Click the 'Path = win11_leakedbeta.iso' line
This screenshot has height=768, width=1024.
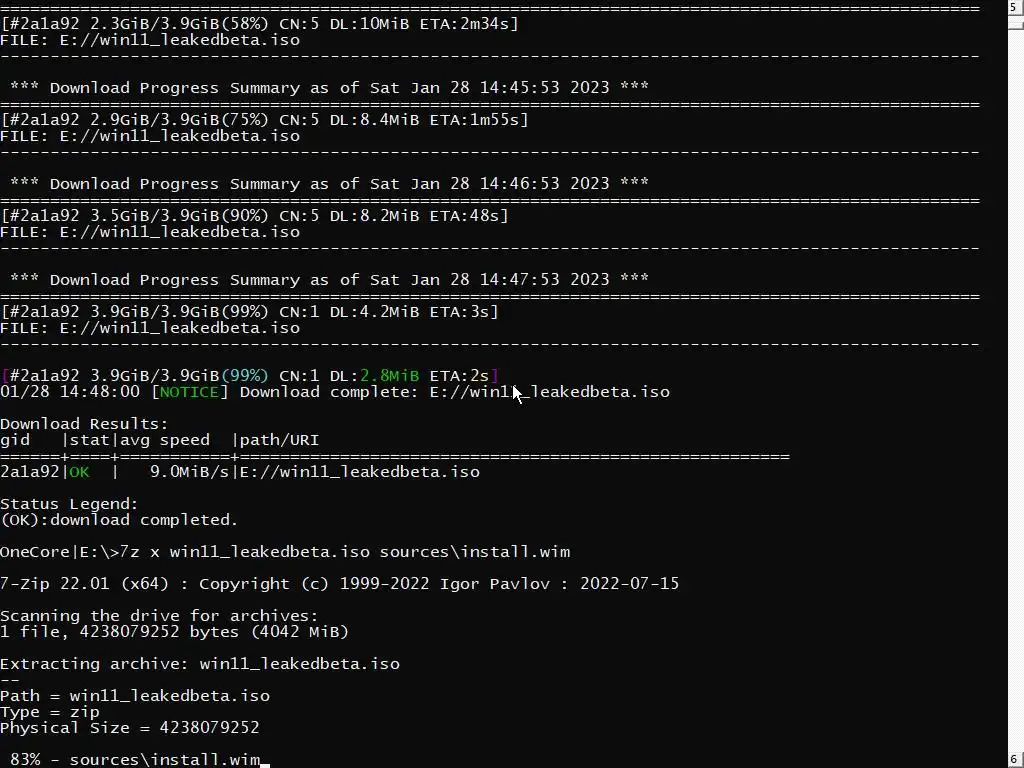135,696
